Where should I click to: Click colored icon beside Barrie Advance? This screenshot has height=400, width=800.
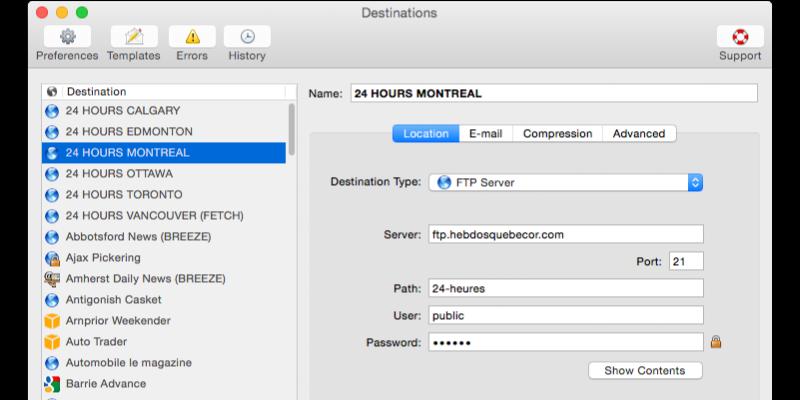(x=52, y=384)
